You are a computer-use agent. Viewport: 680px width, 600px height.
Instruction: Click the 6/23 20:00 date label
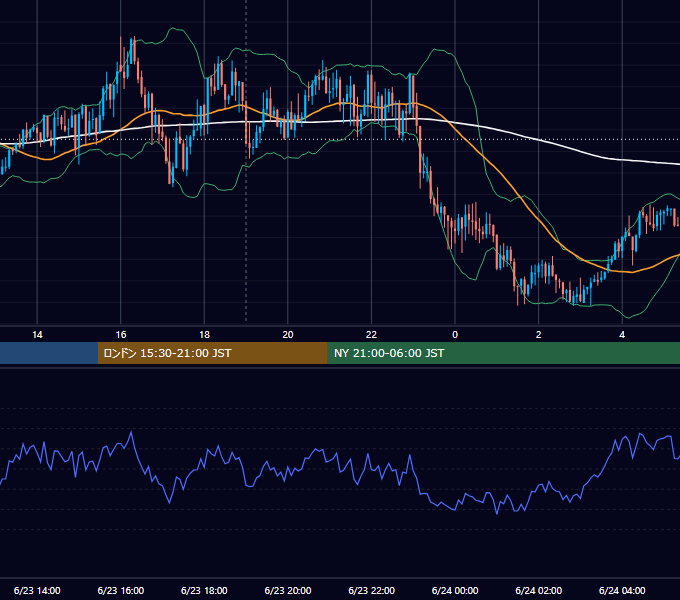[x=288, y=590]
